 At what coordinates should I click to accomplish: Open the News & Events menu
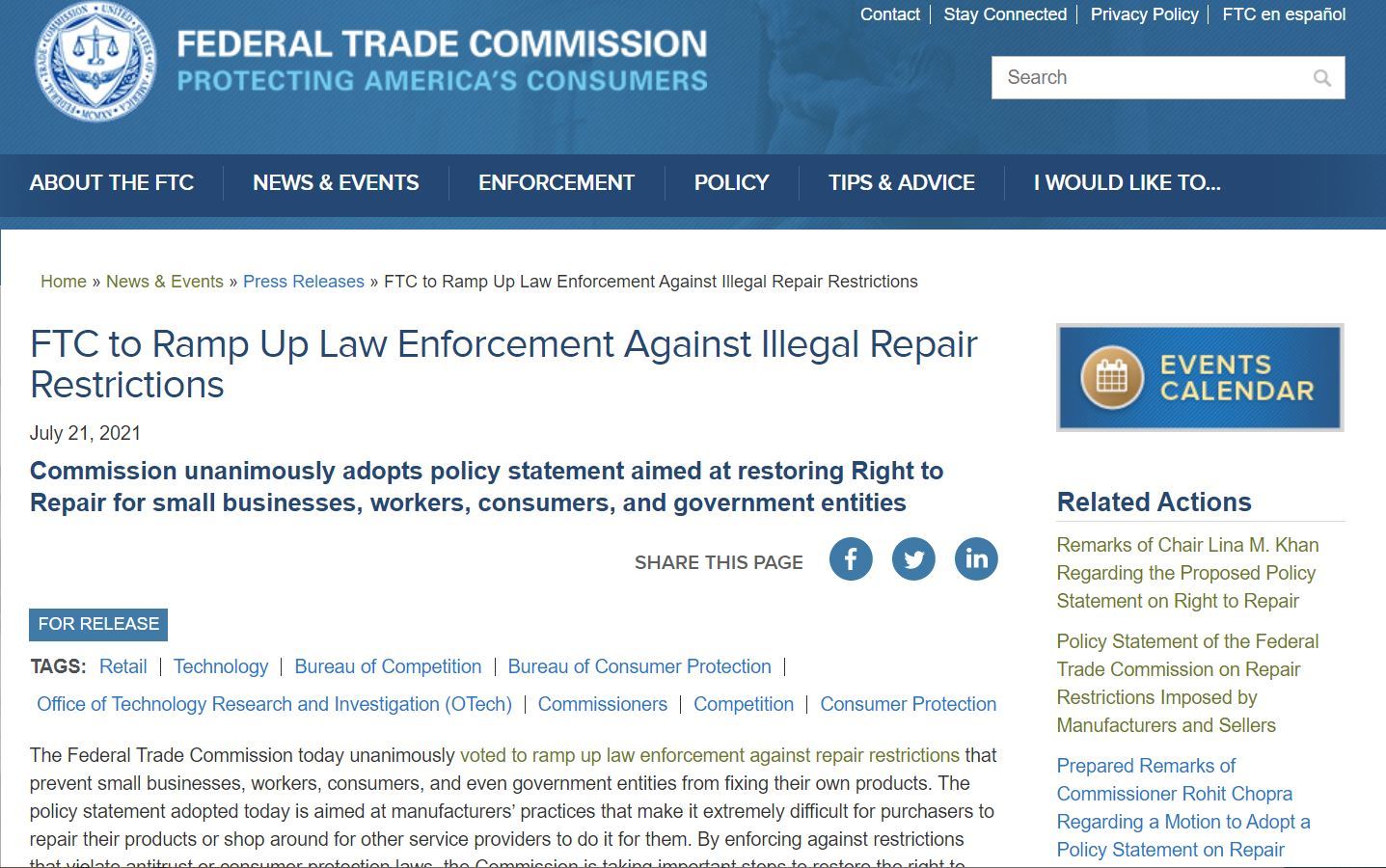(336, 183)
